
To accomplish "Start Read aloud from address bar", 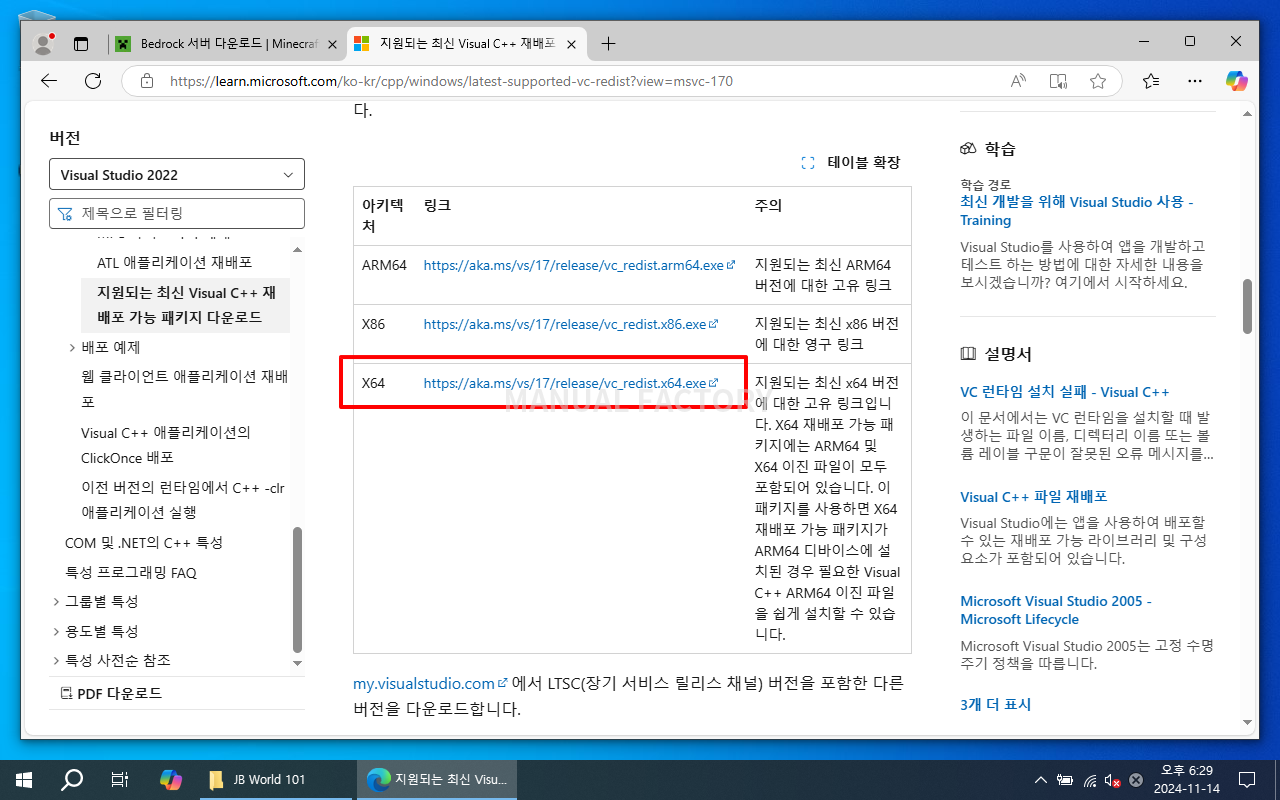I will tap(1018, 81).
